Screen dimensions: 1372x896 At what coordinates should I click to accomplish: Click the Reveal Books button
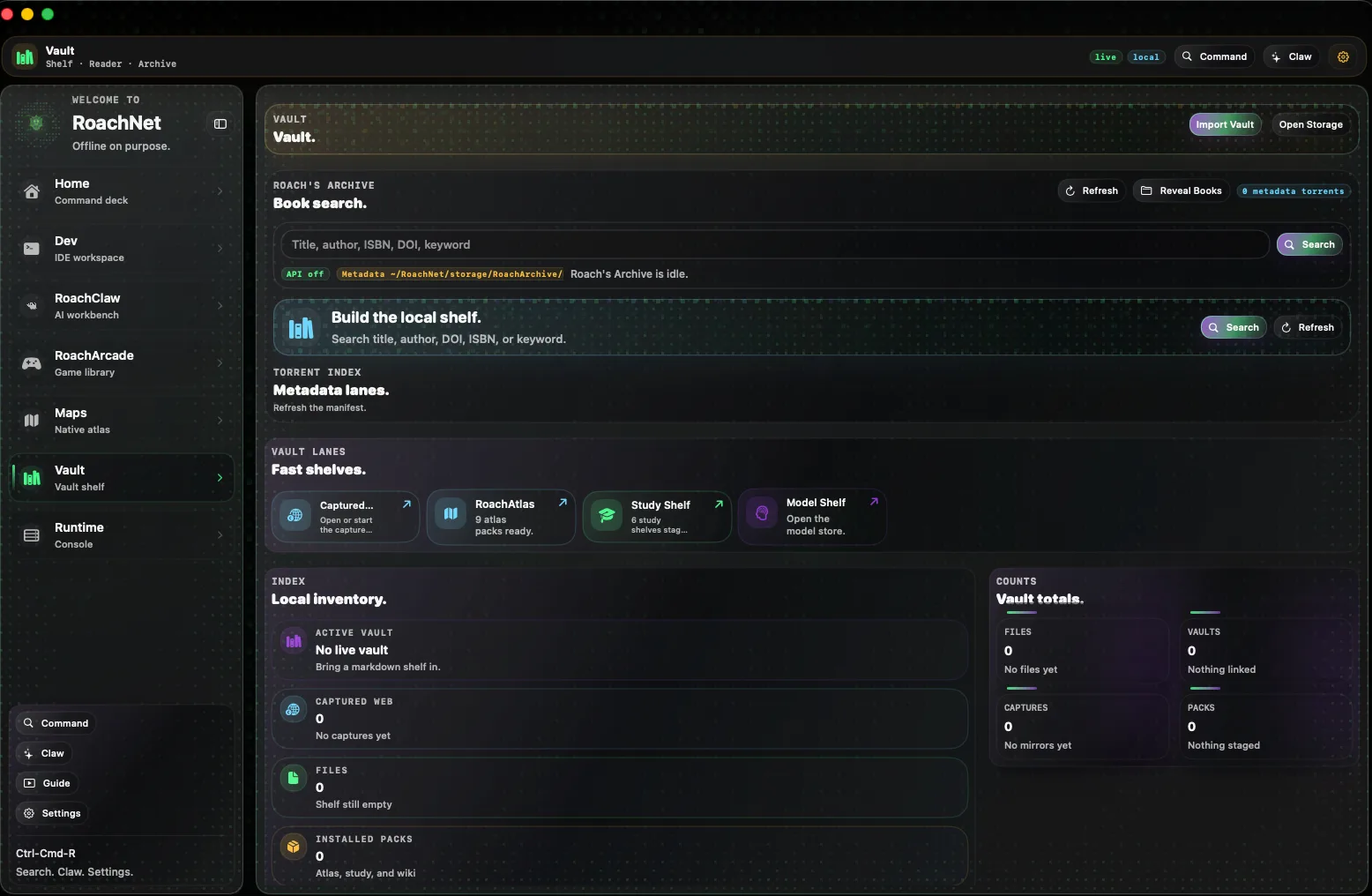click(x=1181, y=190)
